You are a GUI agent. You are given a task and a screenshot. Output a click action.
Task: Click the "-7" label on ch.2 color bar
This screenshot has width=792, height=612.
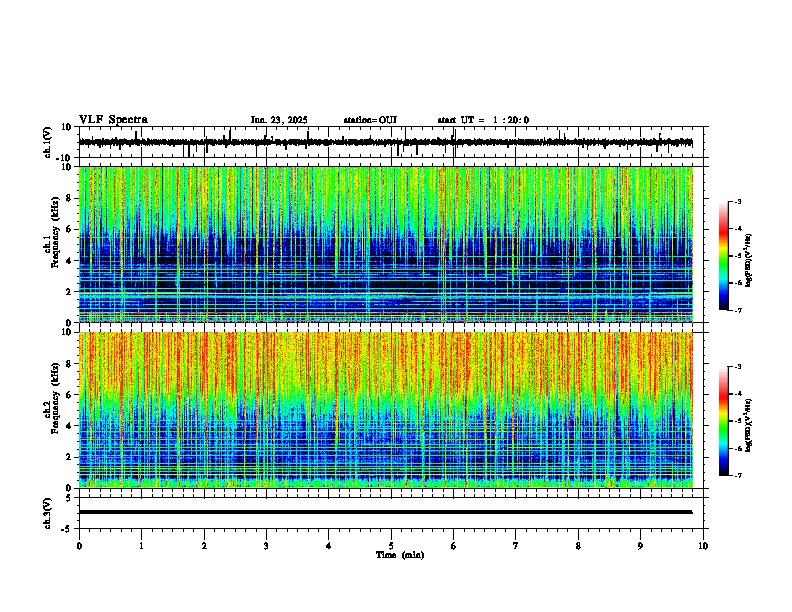click(x=737, y=475)
